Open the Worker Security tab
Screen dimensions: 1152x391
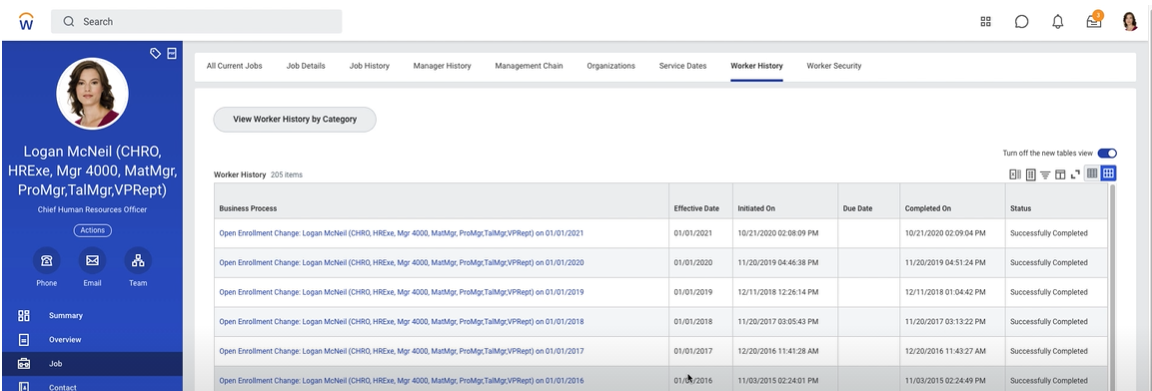[x=834, y=66]
